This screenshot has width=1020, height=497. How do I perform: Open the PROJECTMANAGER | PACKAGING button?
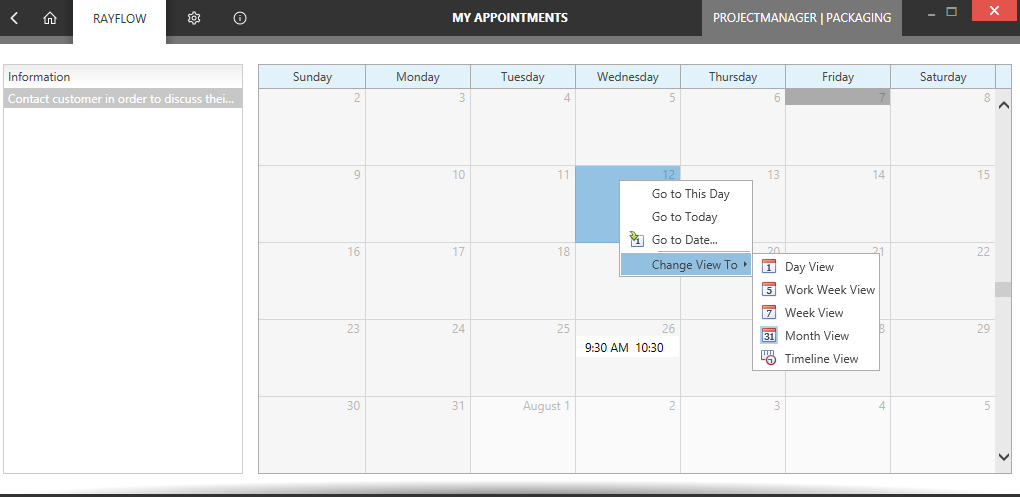(x=801, y=18)
